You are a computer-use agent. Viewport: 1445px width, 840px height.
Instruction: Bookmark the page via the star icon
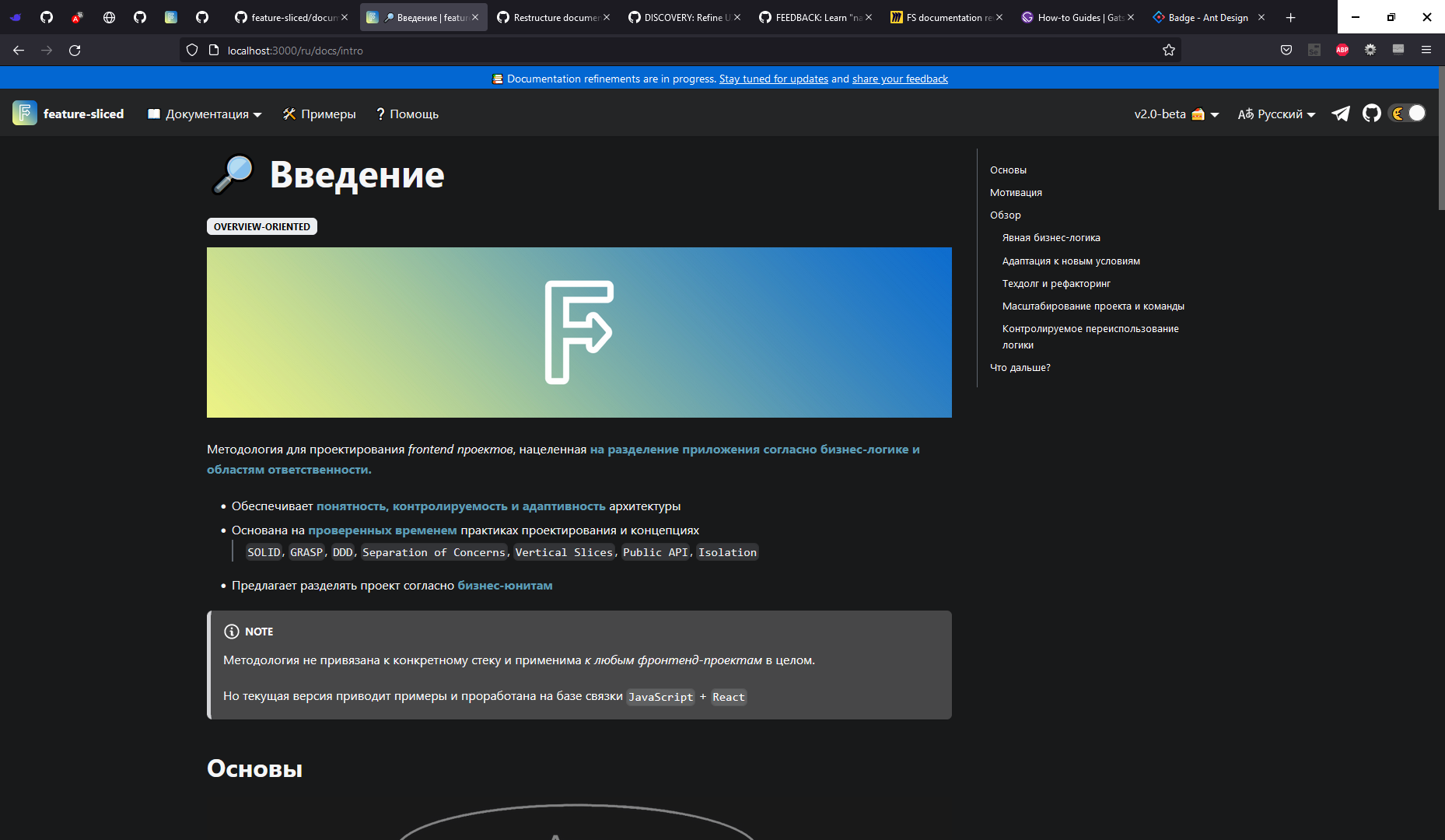(1169, 50)
